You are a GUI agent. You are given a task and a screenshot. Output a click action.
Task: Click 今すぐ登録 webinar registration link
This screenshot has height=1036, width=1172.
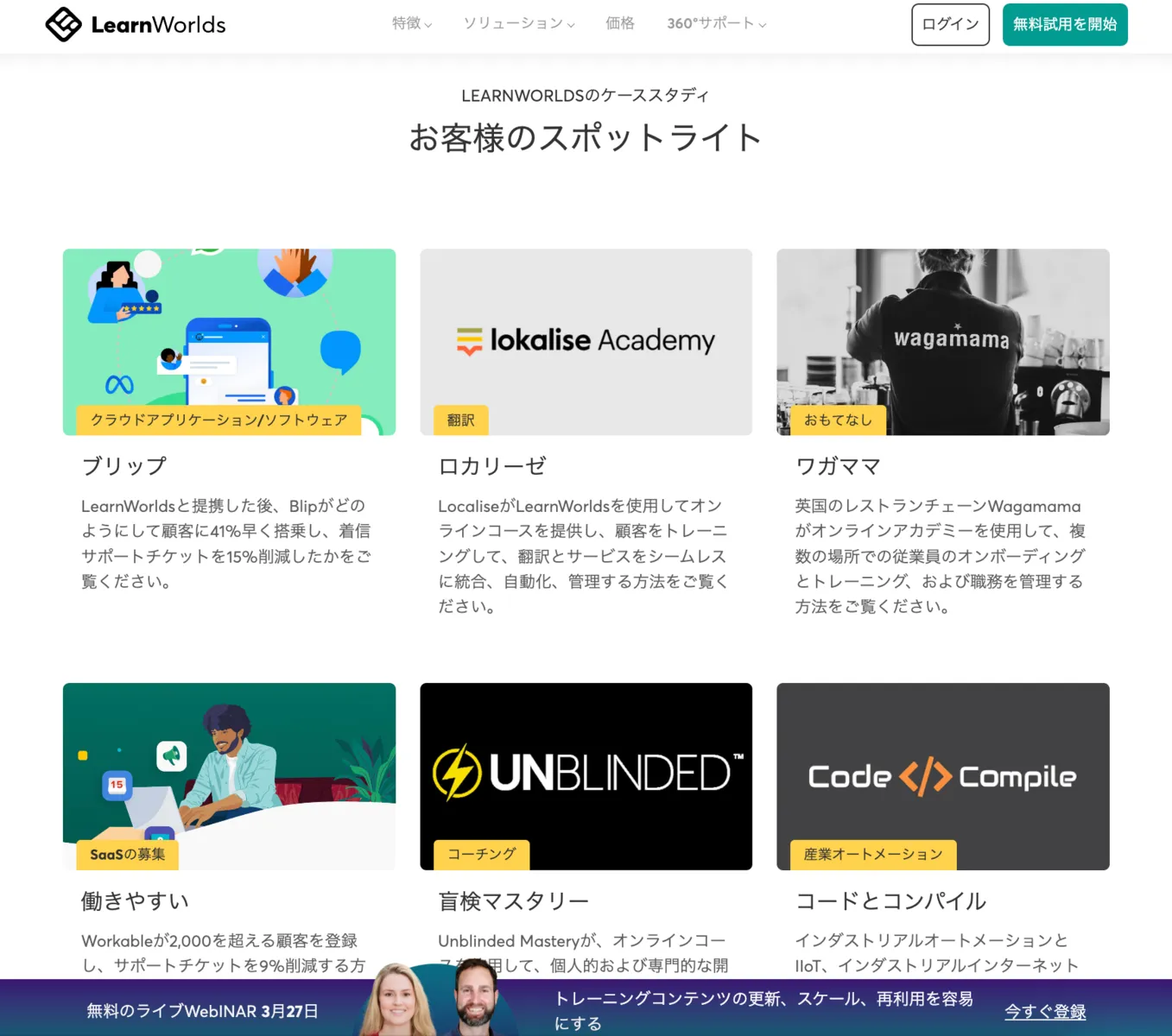click(x=1045, y=1012)
